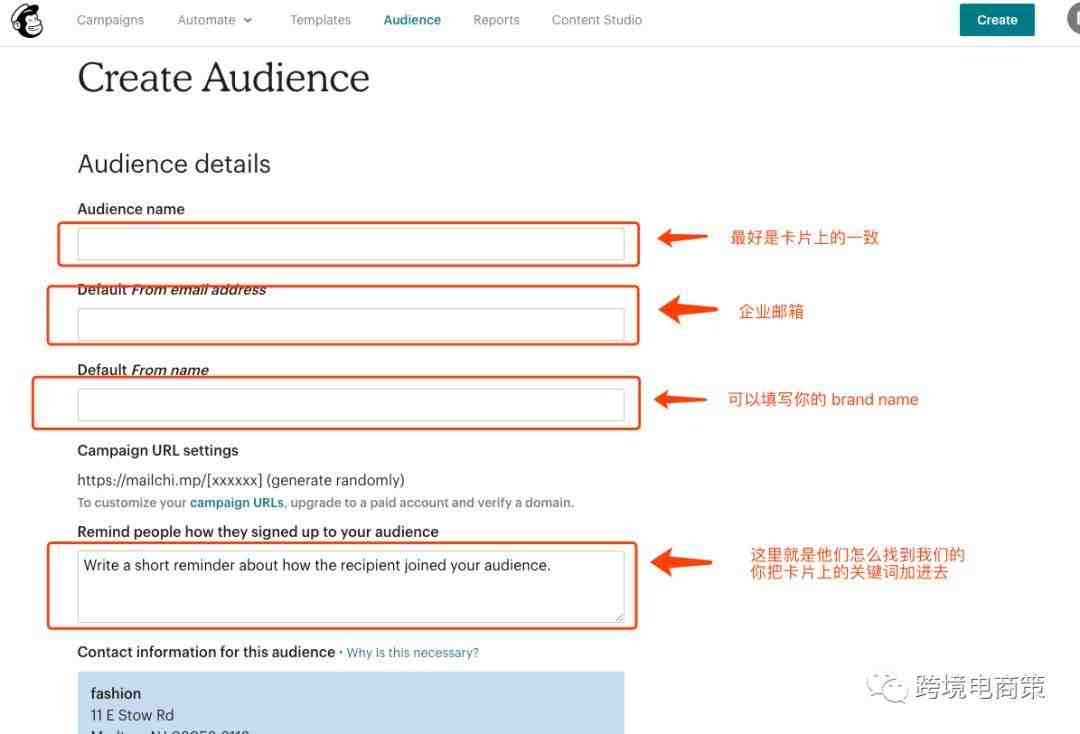This screenshot has height=734, width=1080.
Task: Open the account avatar at top right
Action: [1072, 19]
